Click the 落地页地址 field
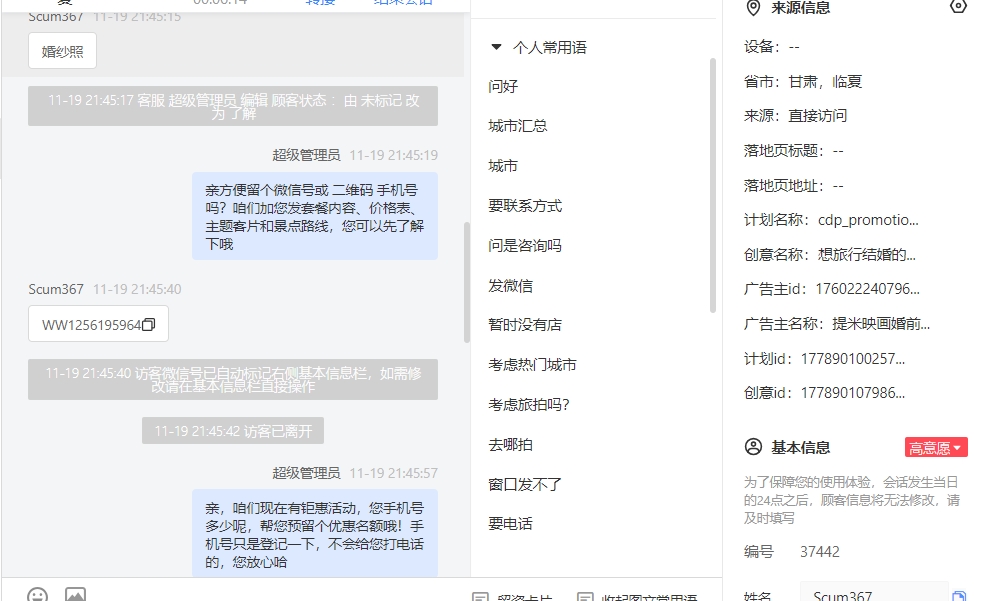 coord(794,186)
